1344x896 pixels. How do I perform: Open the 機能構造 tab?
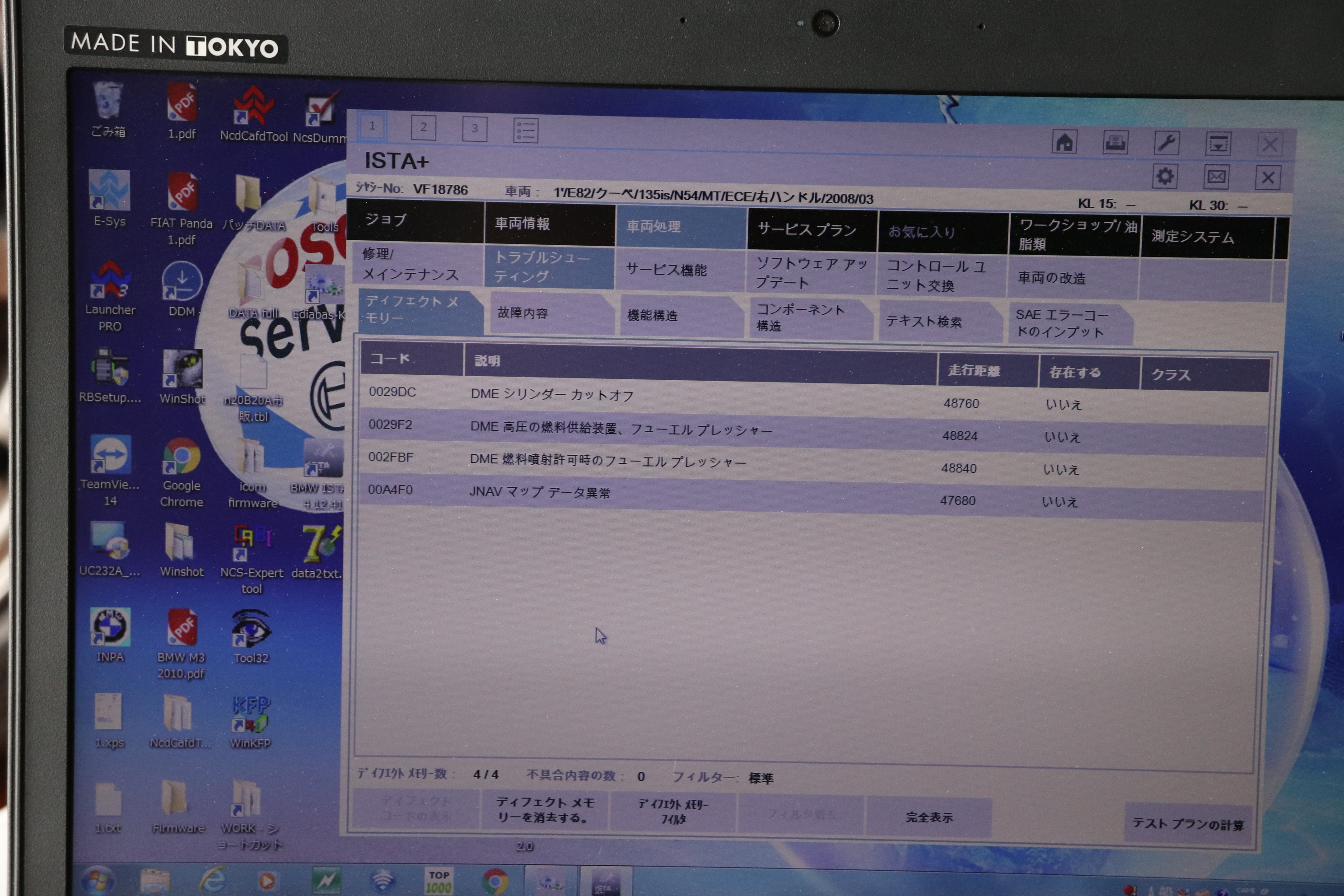coord(682,315)
